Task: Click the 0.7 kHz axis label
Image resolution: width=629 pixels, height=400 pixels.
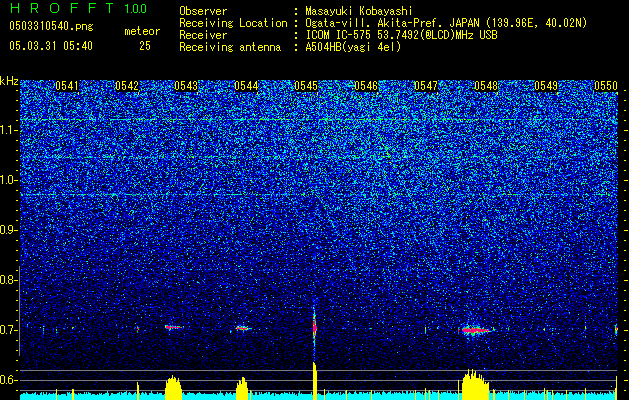Action: (x=8, y=330)
